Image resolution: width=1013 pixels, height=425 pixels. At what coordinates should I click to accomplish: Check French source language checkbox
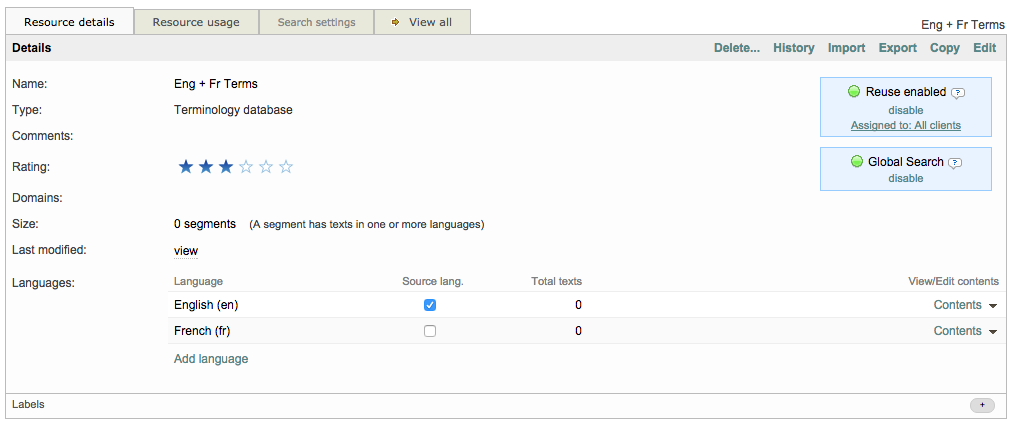click(x=430, y=331)
